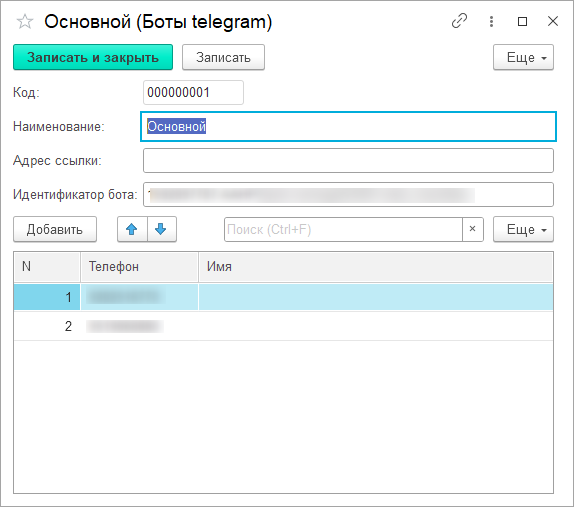Image resolution: width=574 pixels, height=507 pixels.
Task: Open the top Еще dropdown menu
Action: coord(523,57)
